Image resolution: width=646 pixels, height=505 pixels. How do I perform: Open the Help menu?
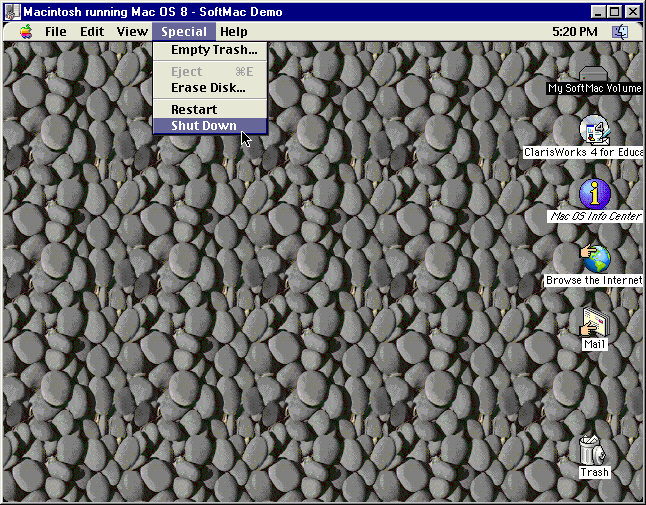[x=234, y=32]
